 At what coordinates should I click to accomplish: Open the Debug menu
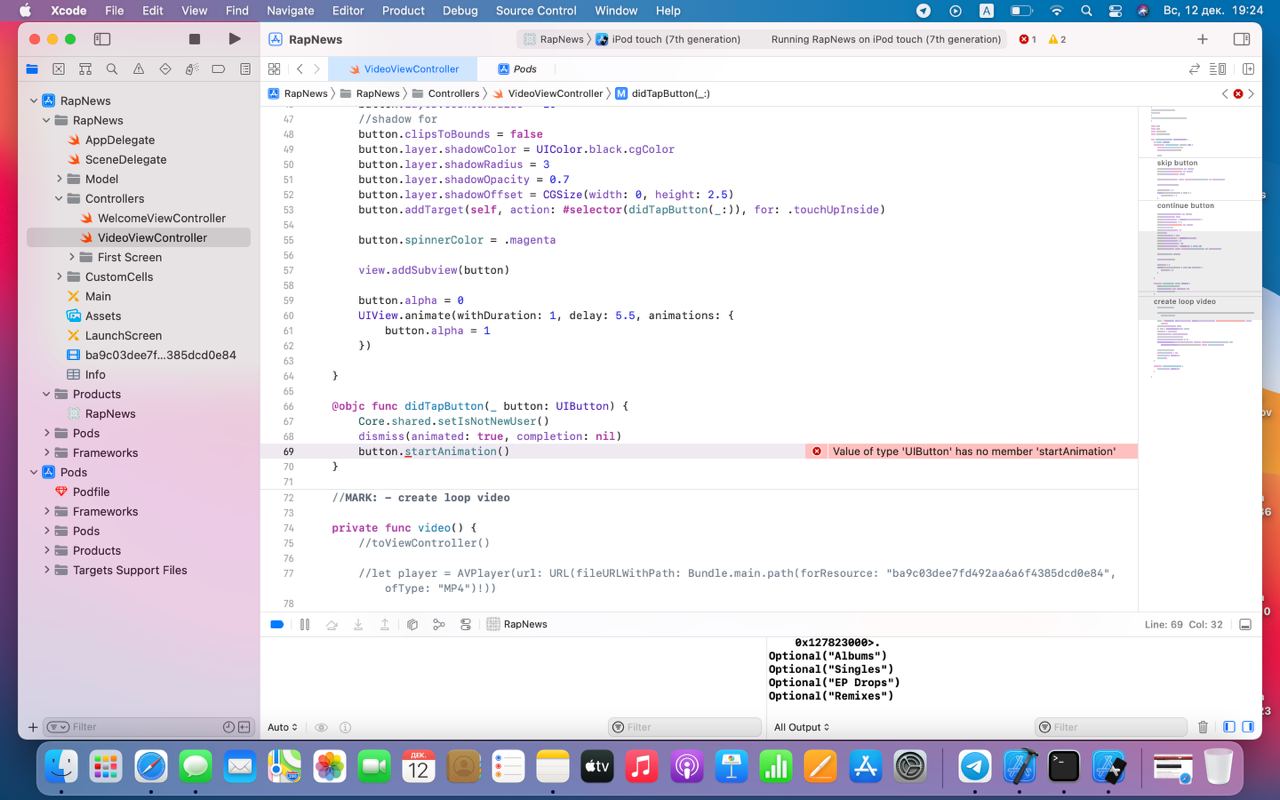click(460, 10)
